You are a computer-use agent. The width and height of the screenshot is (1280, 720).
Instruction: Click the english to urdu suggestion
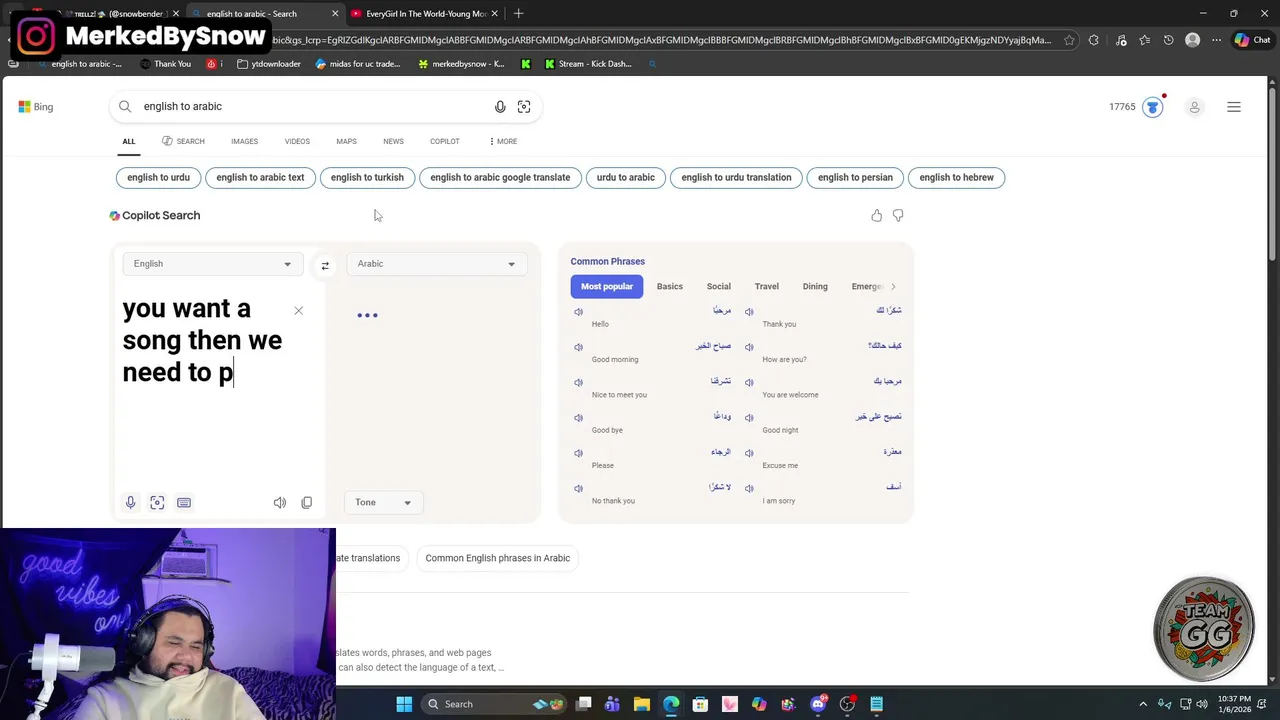click(158, 177)
